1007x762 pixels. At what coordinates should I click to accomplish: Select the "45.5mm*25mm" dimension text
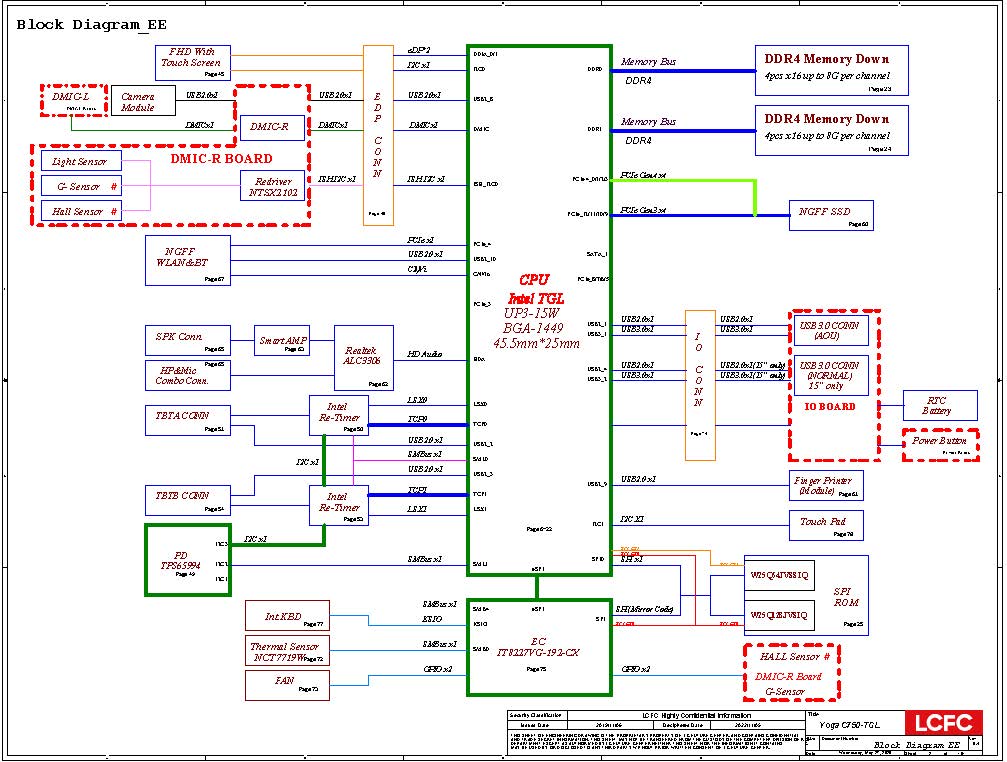coord(536,343)
